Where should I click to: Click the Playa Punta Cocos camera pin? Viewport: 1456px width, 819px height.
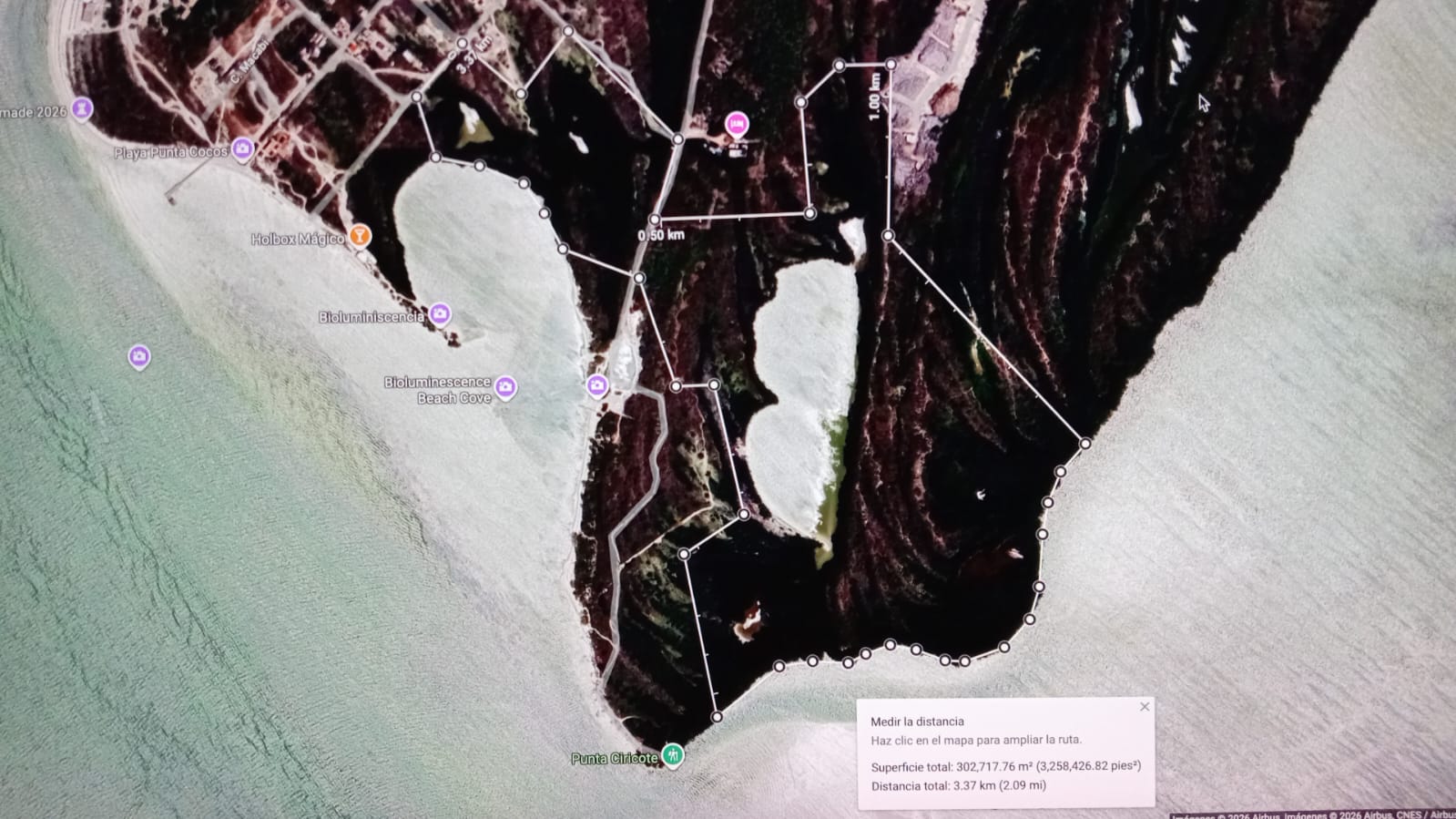[x=242, y=148]
